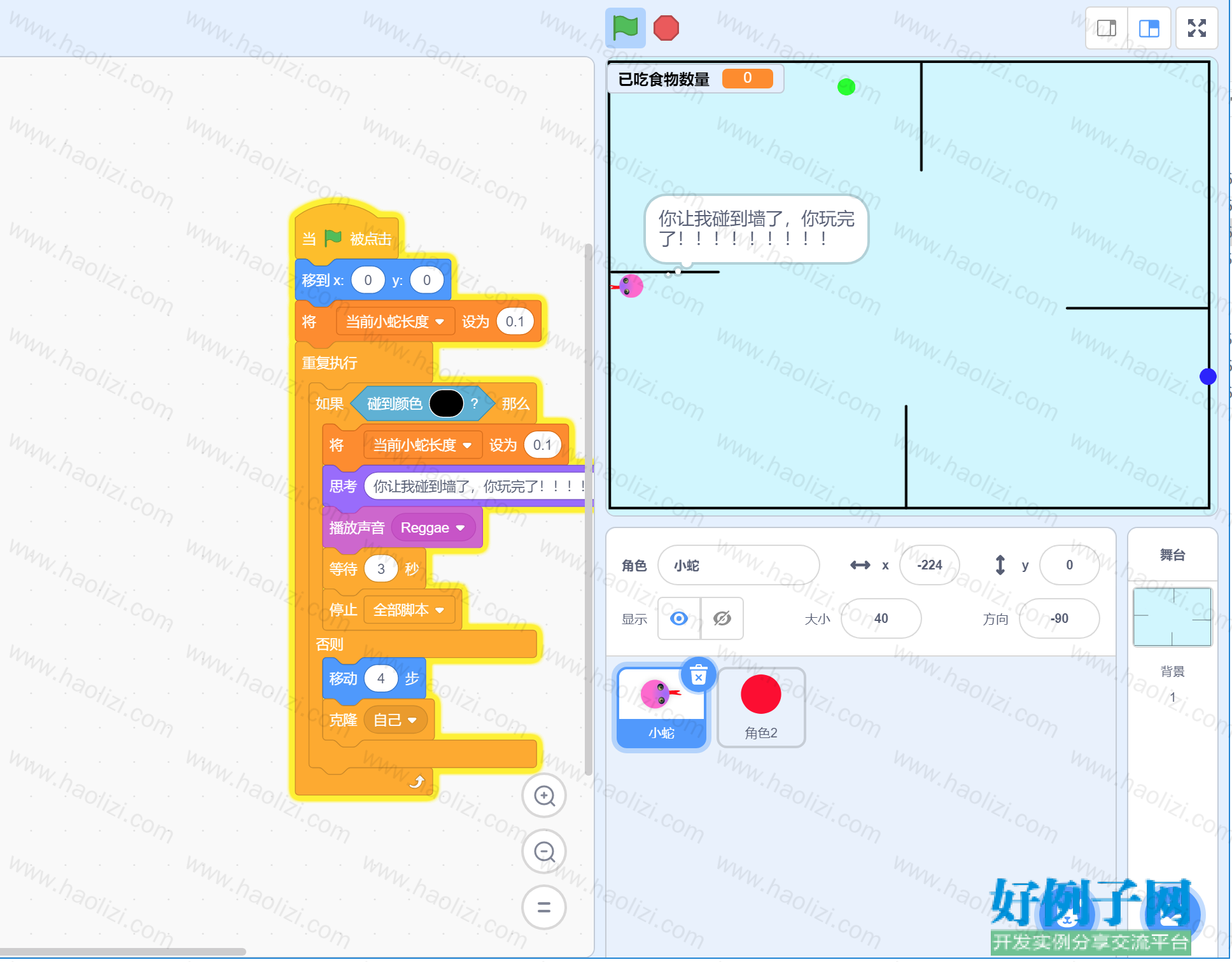Open the first 当前小蛇长度 variable dropdown
The height and width of the screenshot is (962, 1232).
pos(395,321)
